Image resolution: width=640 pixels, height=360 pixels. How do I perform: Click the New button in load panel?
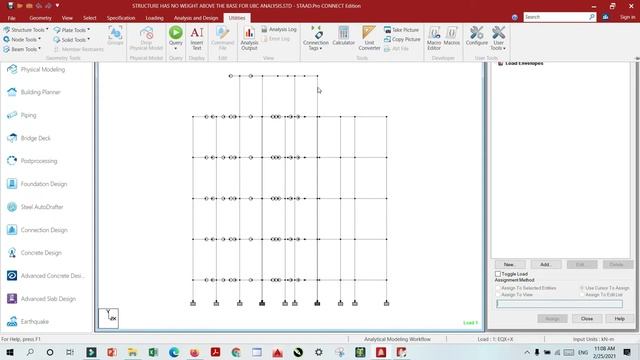point(509,264)
